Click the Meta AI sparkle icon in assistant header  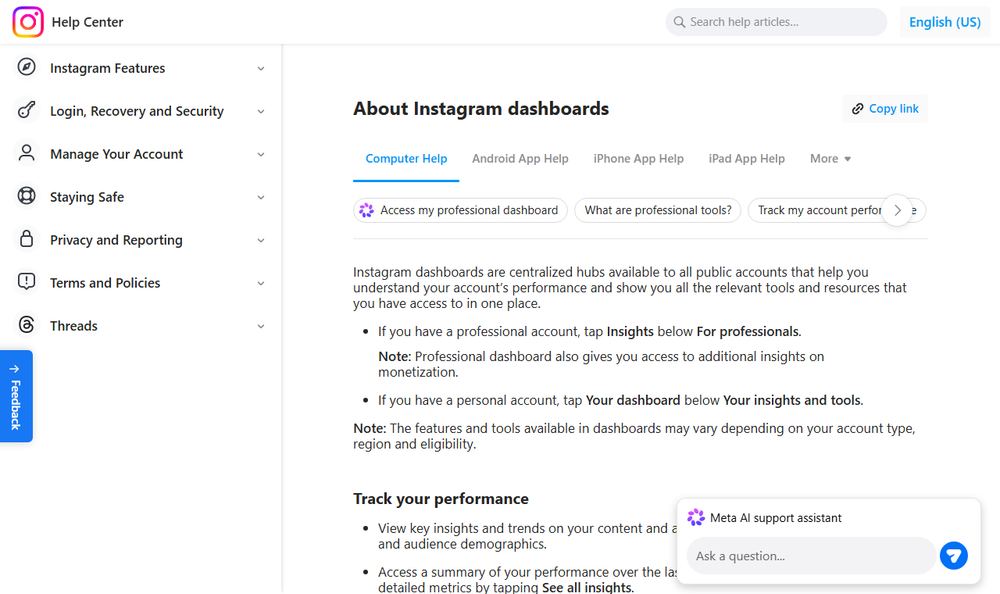click(696, 517)
